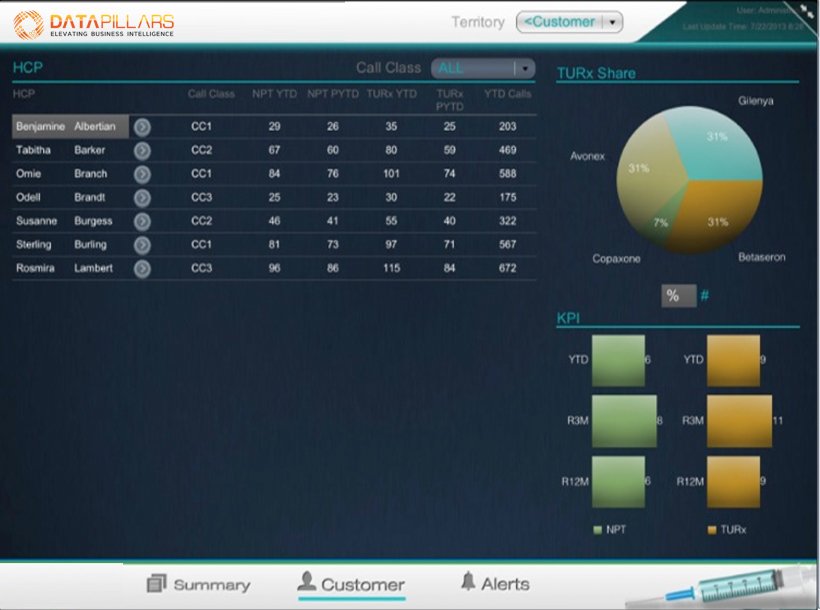Click TURx YTD value 101
The height and width of the screenshot is (610, 820).
point(391,174)
